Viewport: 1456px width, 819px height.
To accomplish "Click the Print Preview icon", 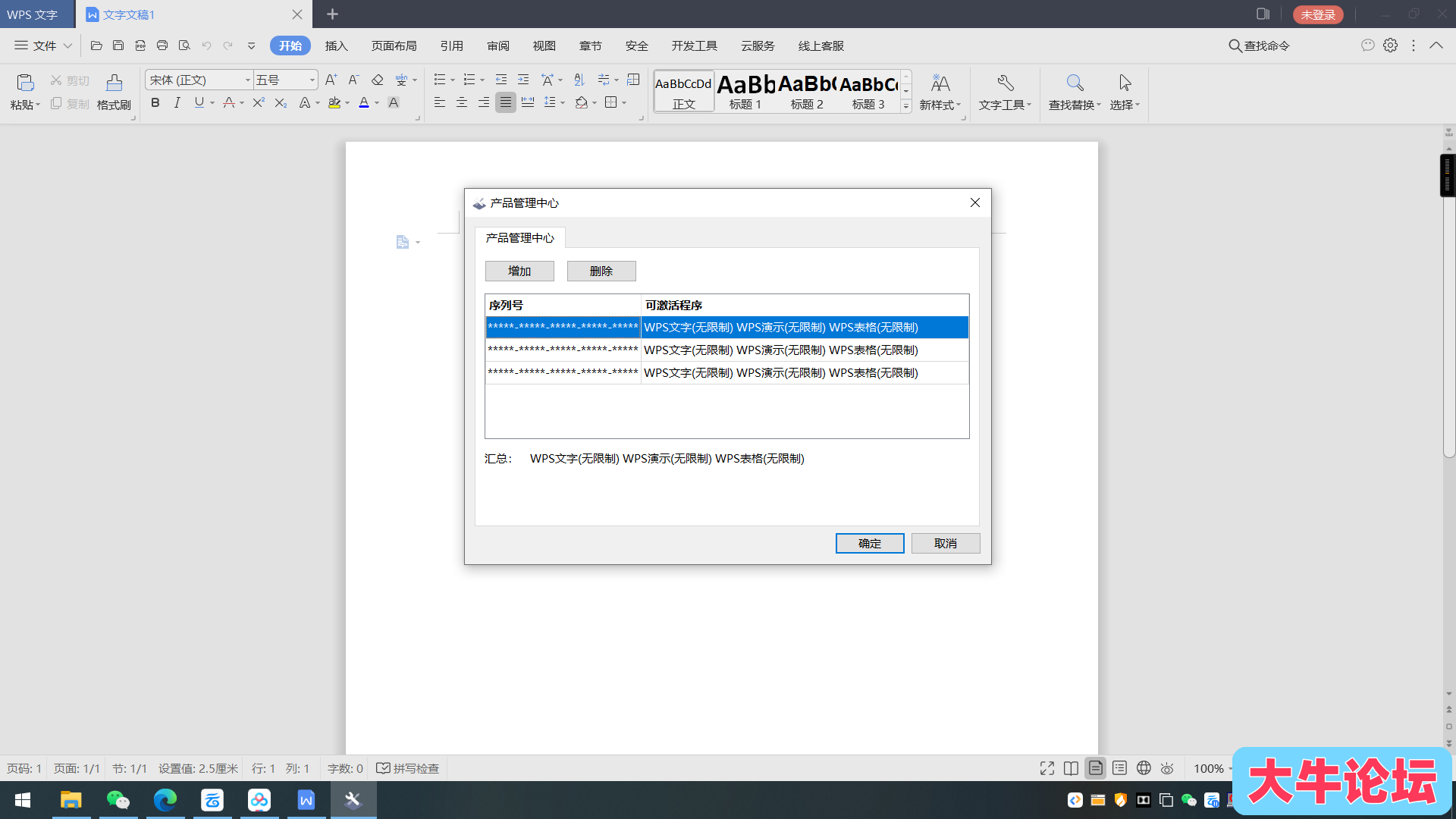I will coord(184,45).
